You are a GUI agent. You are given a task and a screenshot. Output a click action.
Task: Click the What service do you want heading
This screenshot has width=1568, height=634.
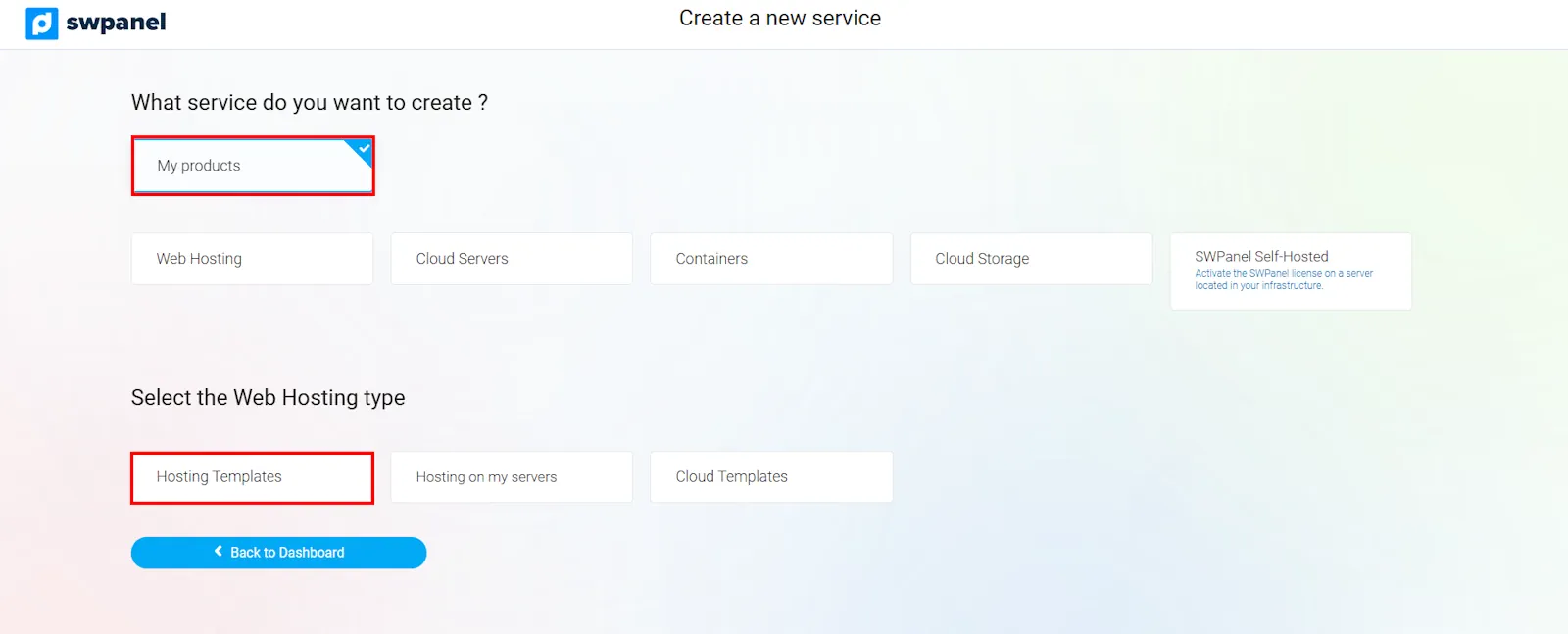(x=309, y=103)
